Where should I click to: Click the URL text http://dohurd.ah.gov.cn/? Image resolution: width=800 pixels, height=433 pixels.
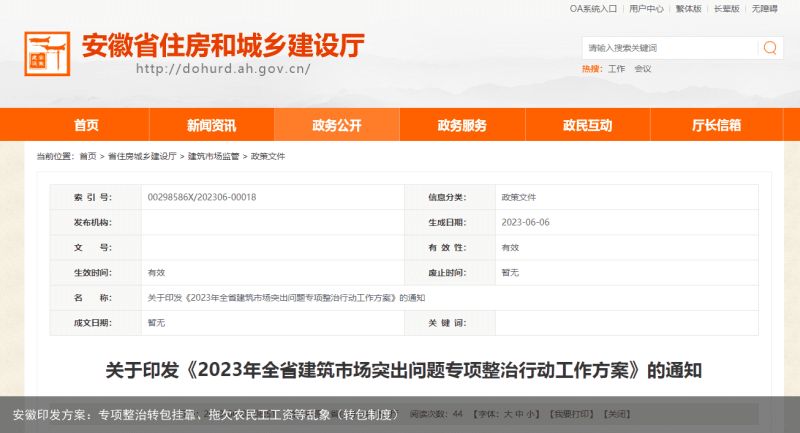coord(223,69)
